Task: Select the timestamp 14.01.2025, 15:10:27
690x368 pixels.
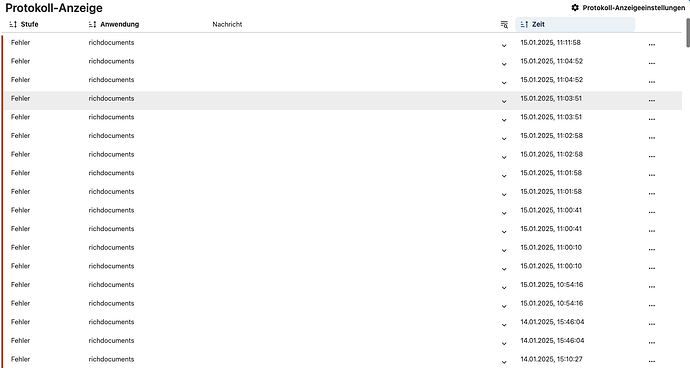Action: (x=551, y=359)
